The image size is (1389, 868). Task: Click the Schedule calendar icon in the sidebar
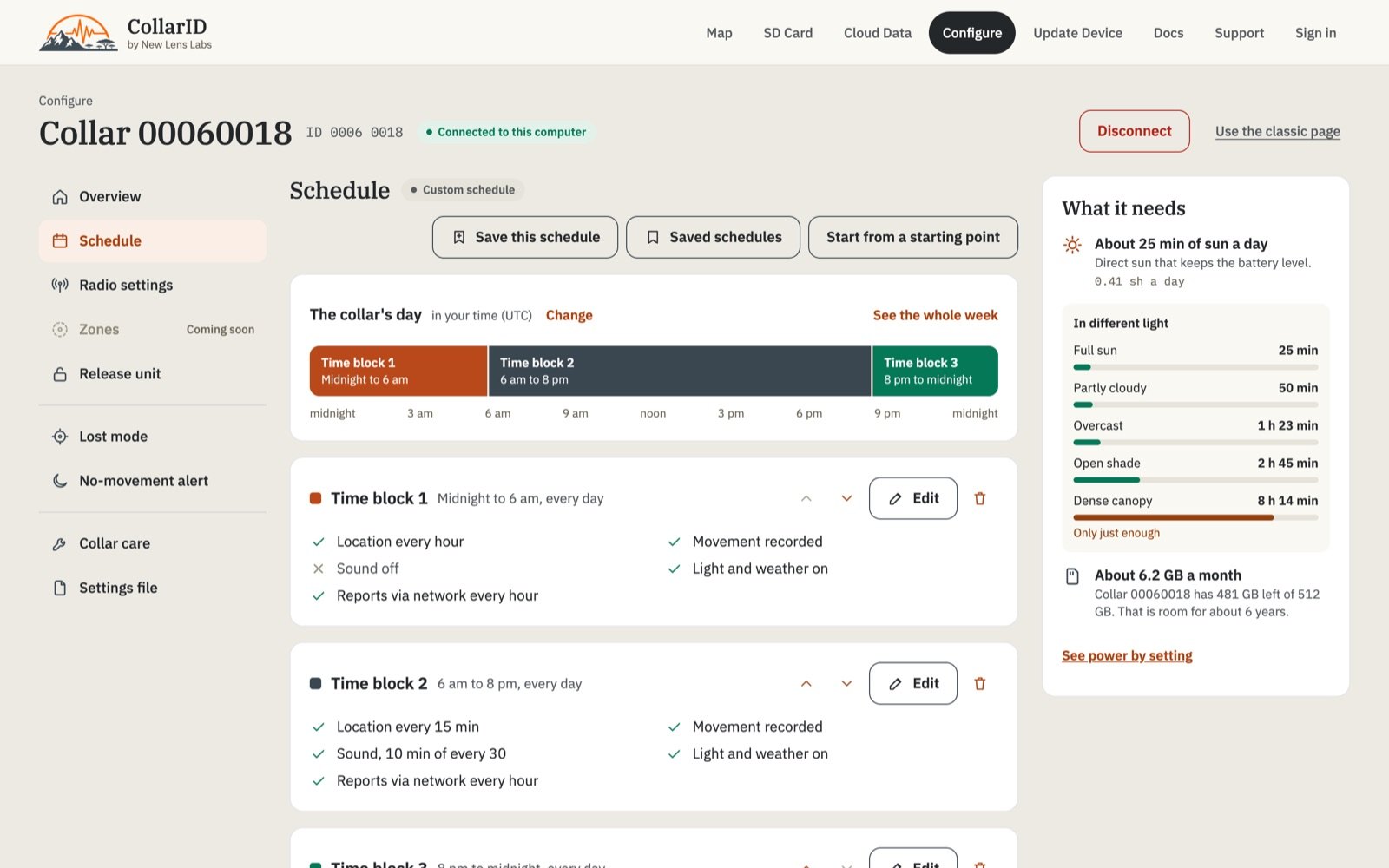click(x=60, y=241)
